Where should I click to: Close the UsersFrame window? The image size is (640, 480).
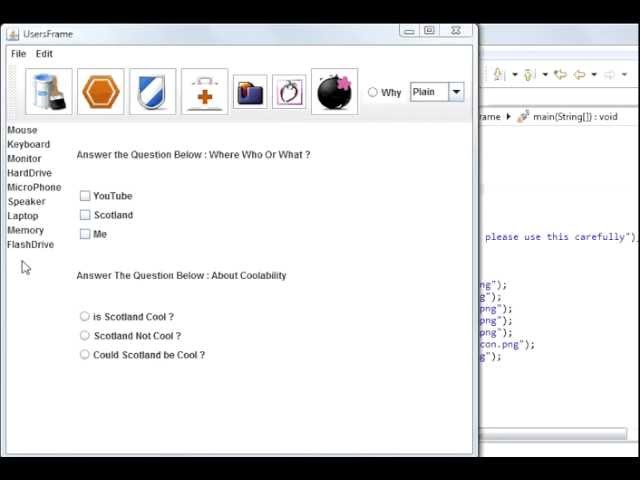(x=456, y=31)
